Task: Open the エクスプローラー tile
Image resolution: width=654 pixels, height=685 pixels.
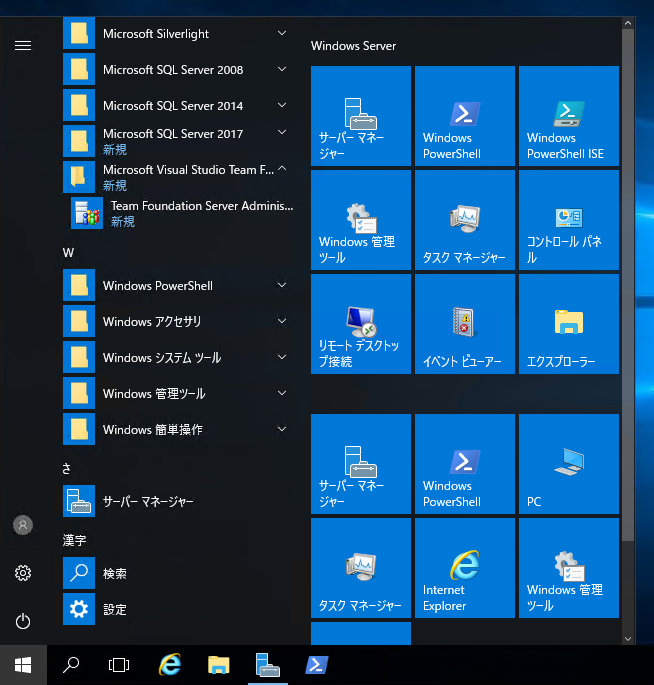Action: click(x=569, y=324)
